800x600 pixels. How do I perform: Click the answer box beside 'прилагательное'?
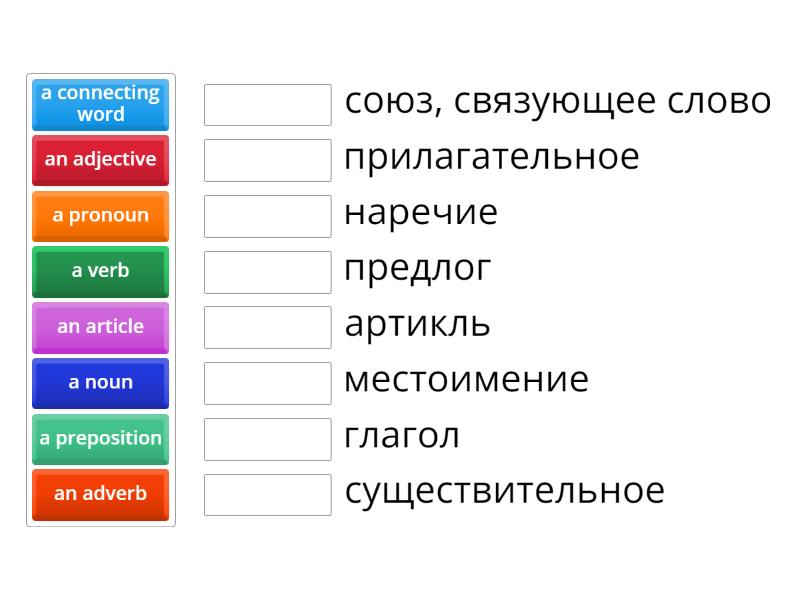pyautogui.click(x=266, y=158)
